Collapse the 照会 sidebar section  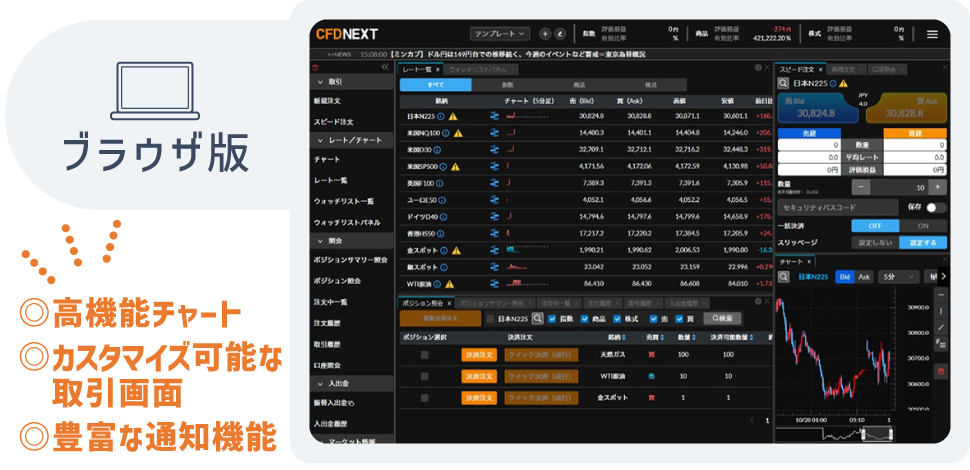(x=351, y=241)
